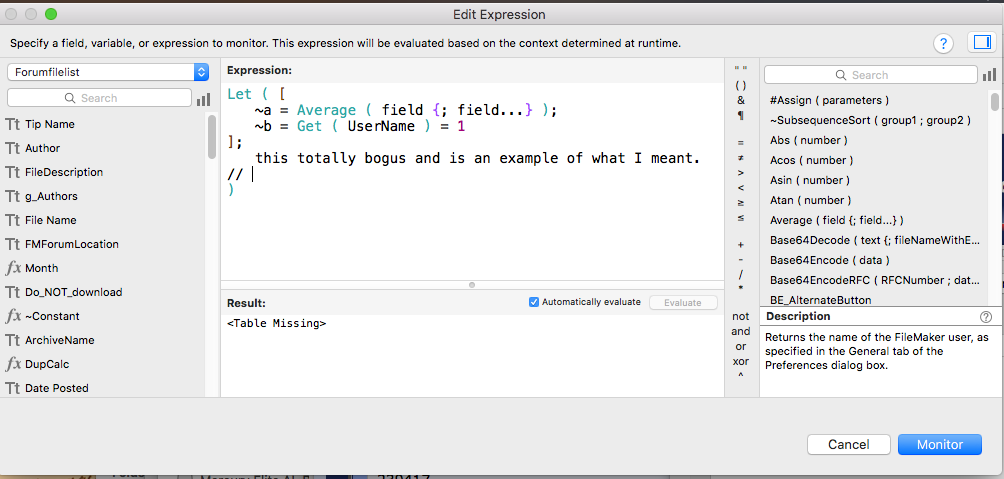Insert the 'xor' logical operator
Image resolution: width=1004 pixels, height=479 pixels.
click(x=741, y=361)
